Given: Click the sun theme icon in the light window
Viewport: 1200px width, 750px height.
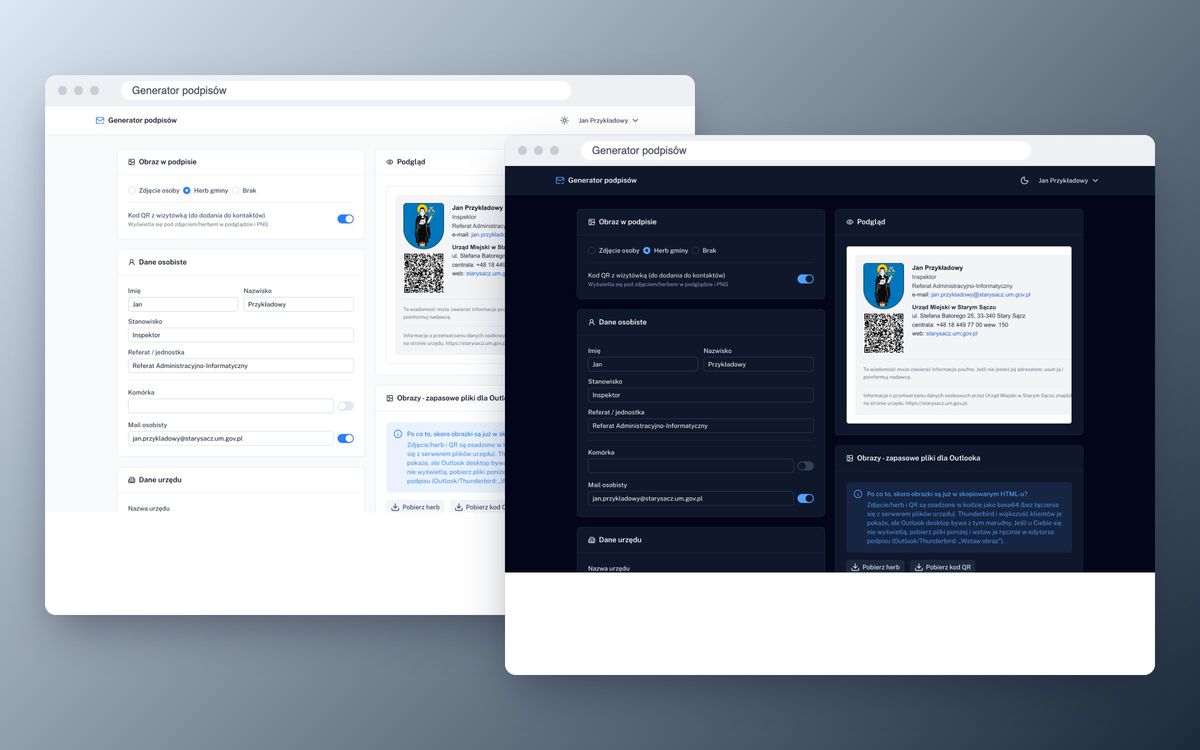Looking at the screenshot, I should (x=564, y=120).
